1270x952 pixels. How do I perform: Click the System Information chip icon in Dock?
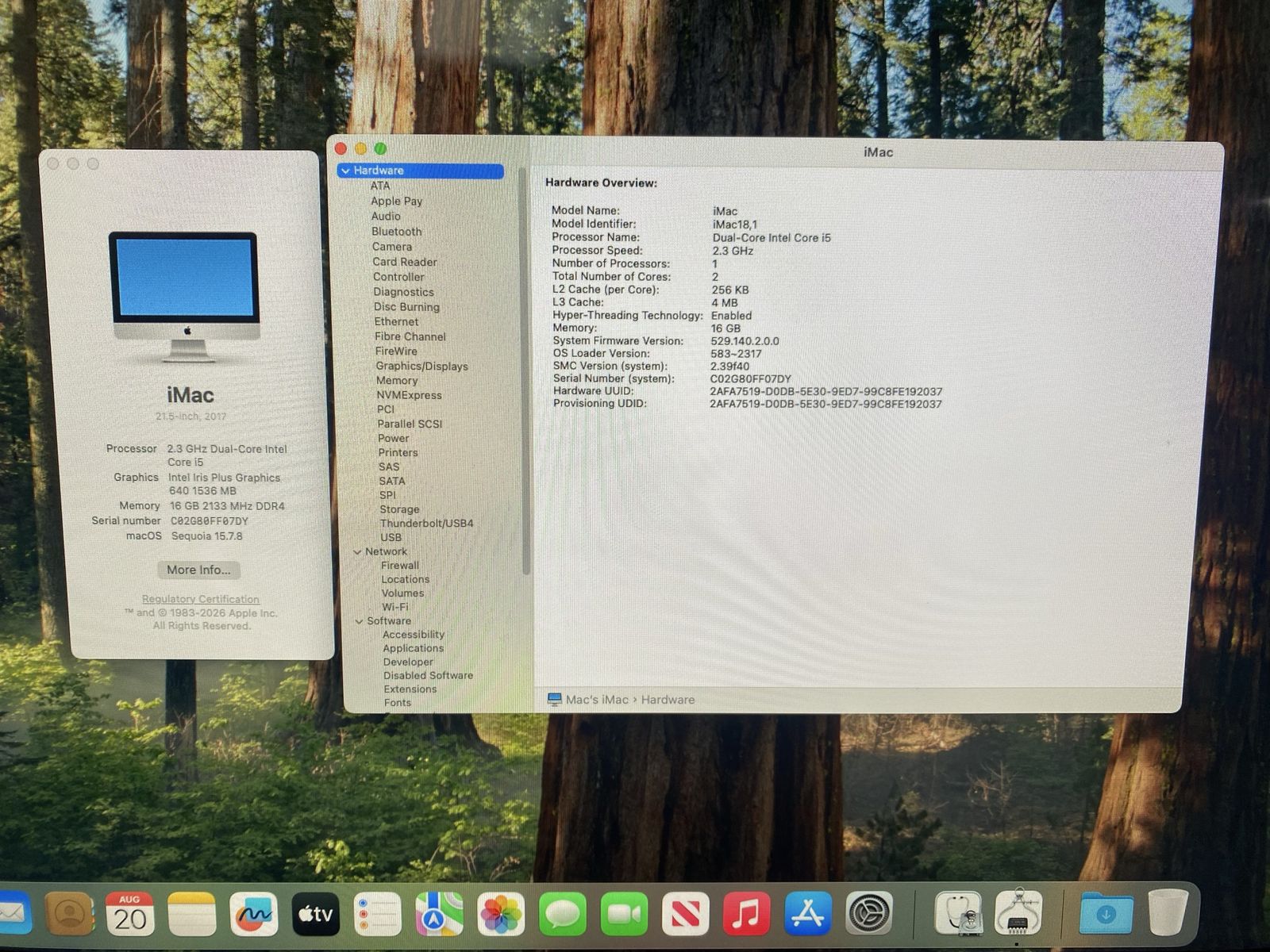click(x=1019, y=914)
